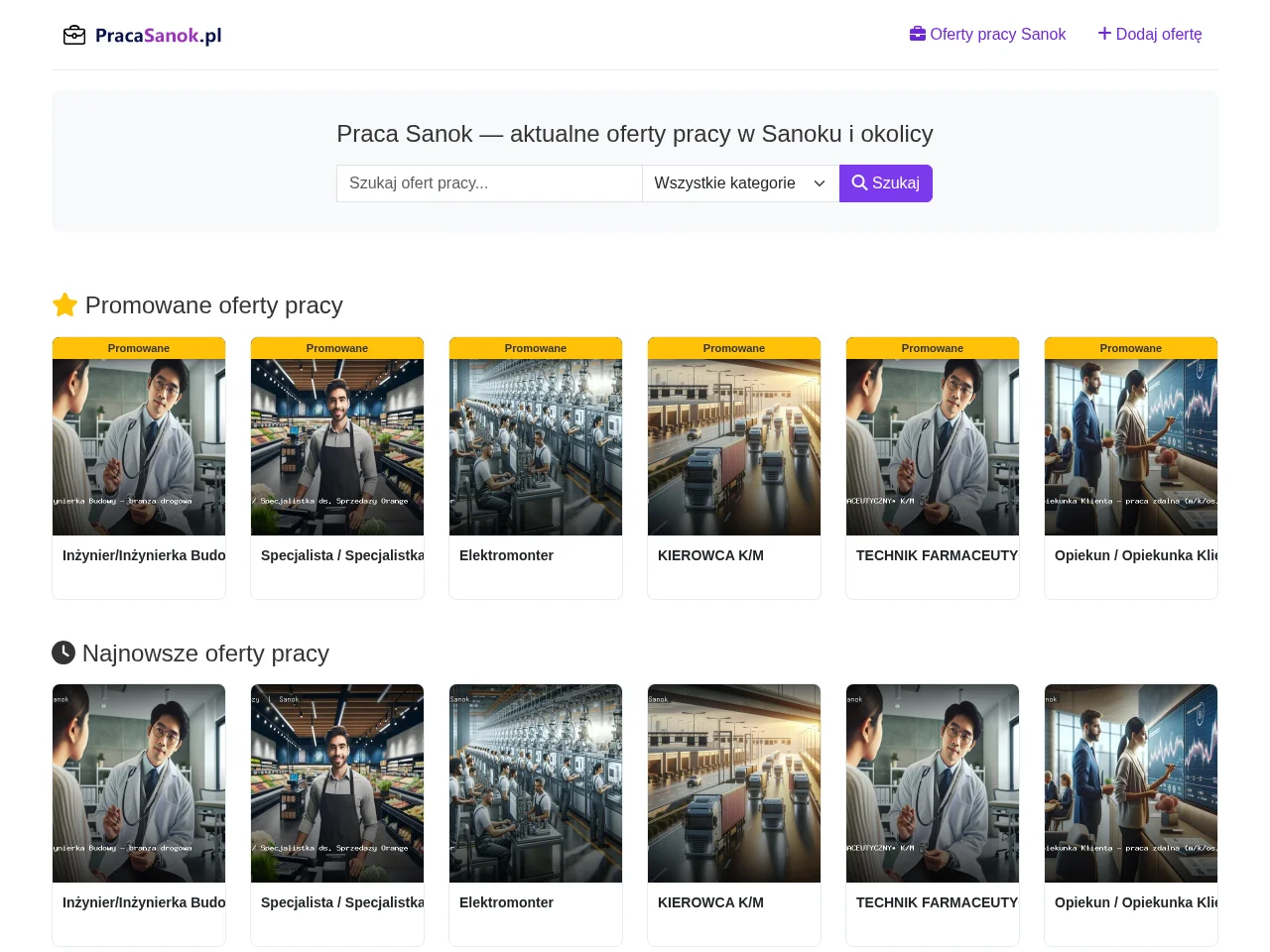This screenshot has height=952, width=1270.
Task: Open newest KIEROWCA K/M offer image
Action: 734,783
